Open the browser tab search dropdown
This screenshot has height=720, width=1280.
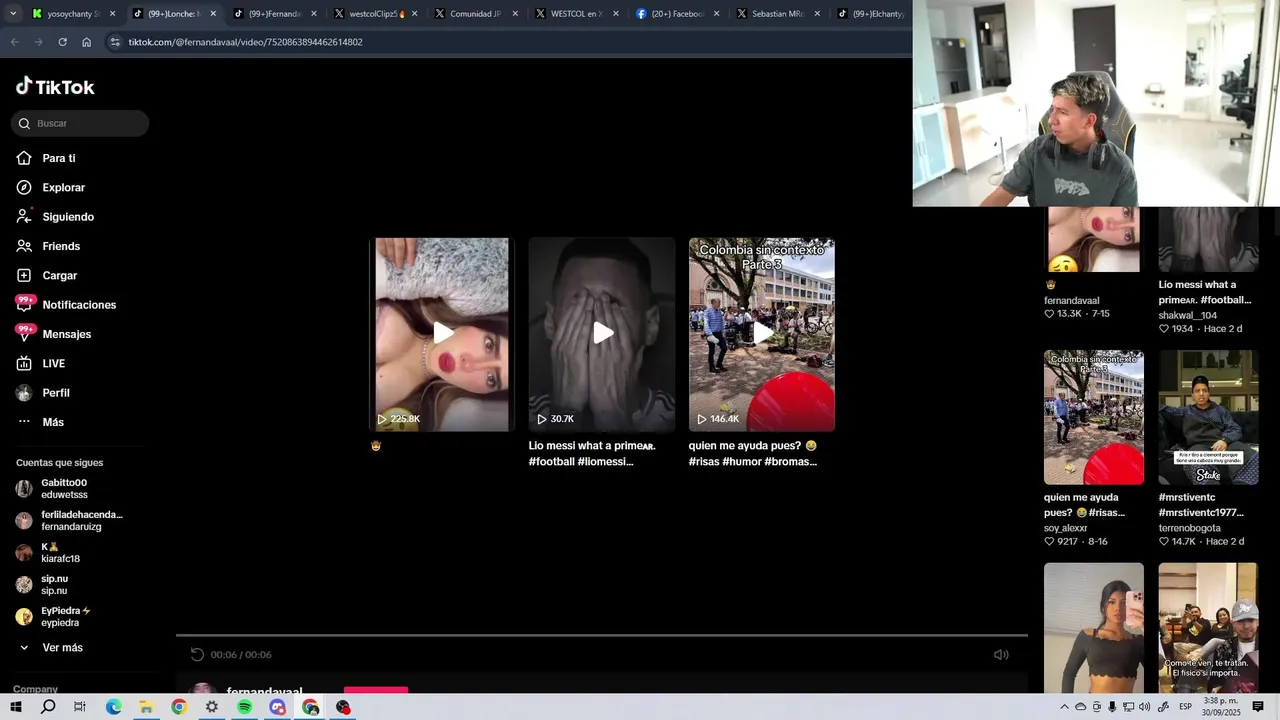tap(13, 14)
